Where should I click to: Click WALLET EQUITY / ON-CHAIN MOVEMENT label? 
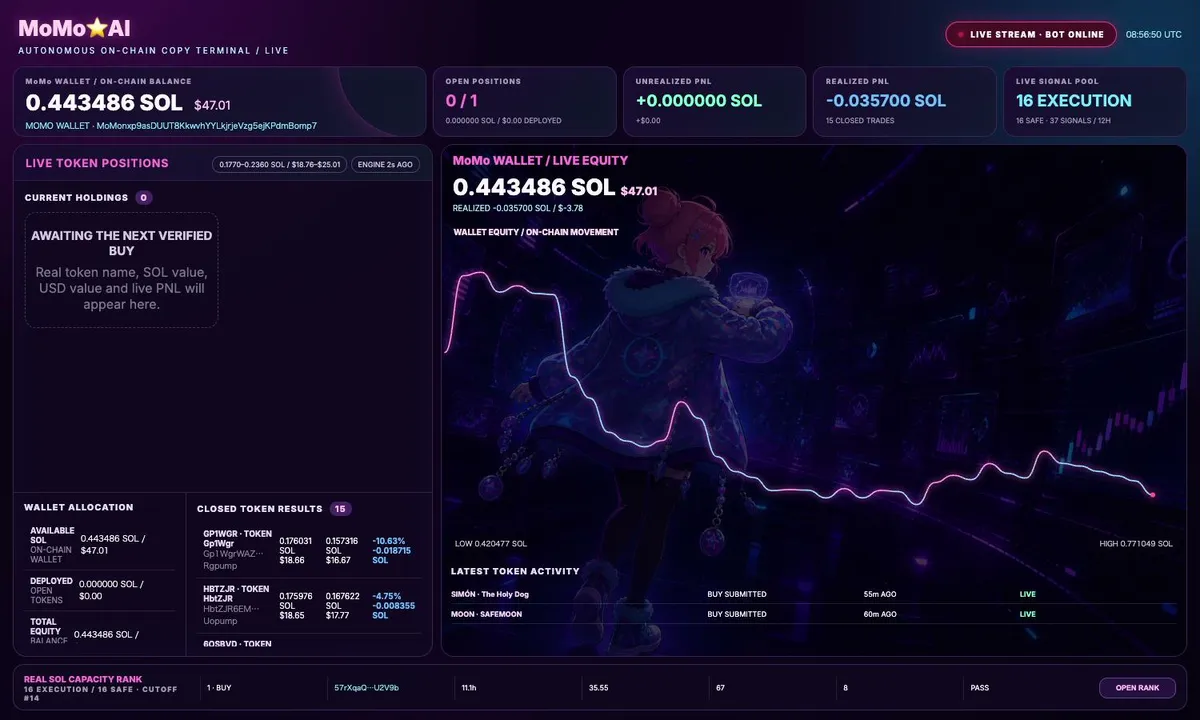click(536, 232)
